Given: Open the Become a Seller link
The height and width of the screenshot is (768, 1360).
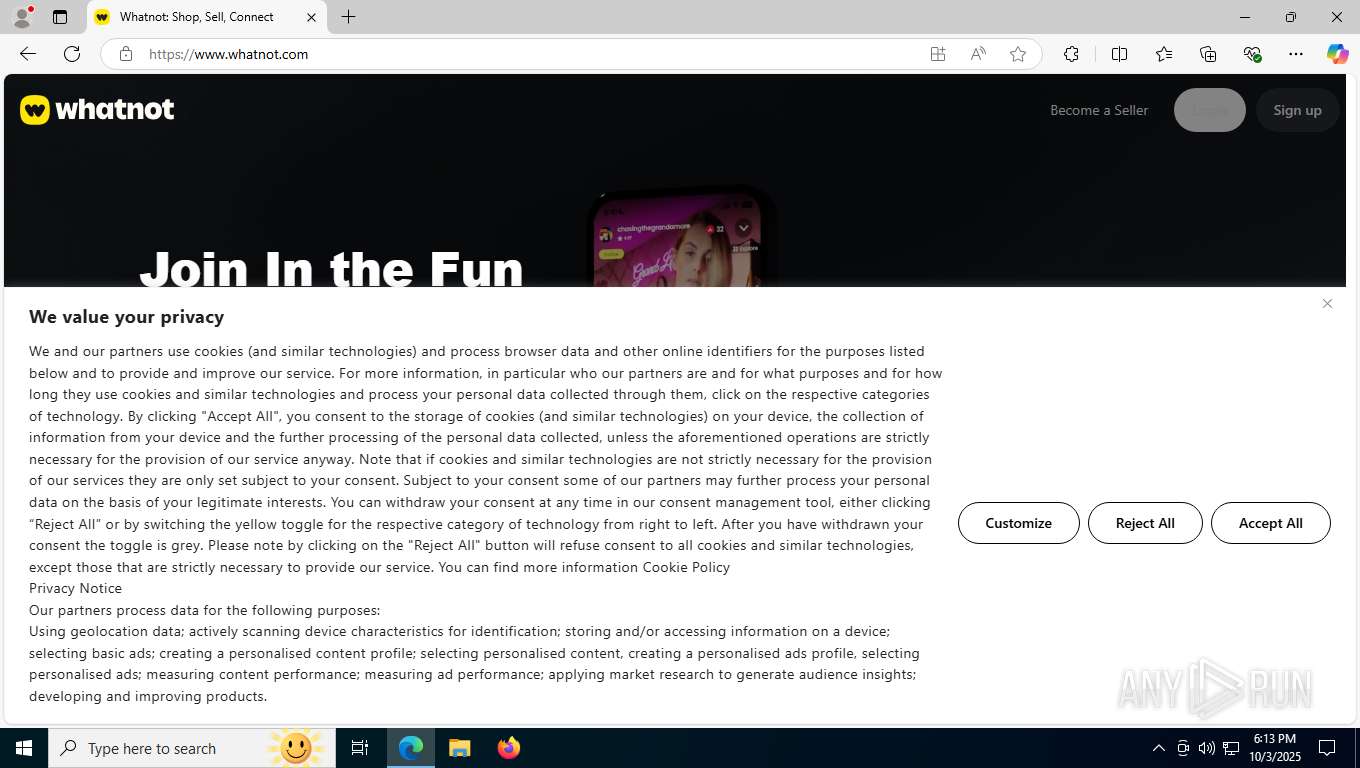Looking at the screenshot, I should tap(1099, 110).
